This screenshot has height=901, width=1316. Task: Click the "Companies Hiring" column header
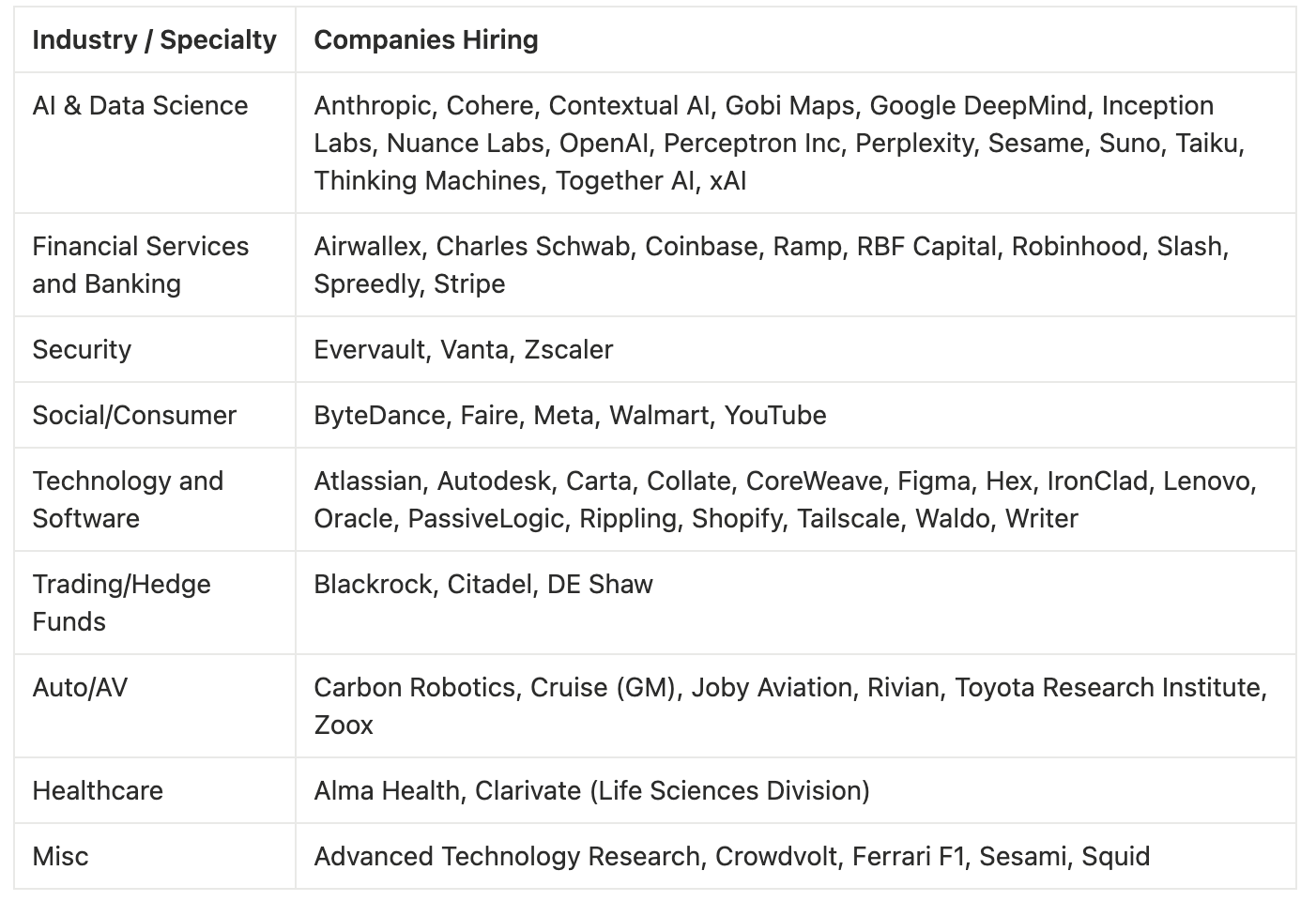click(426, 40)
